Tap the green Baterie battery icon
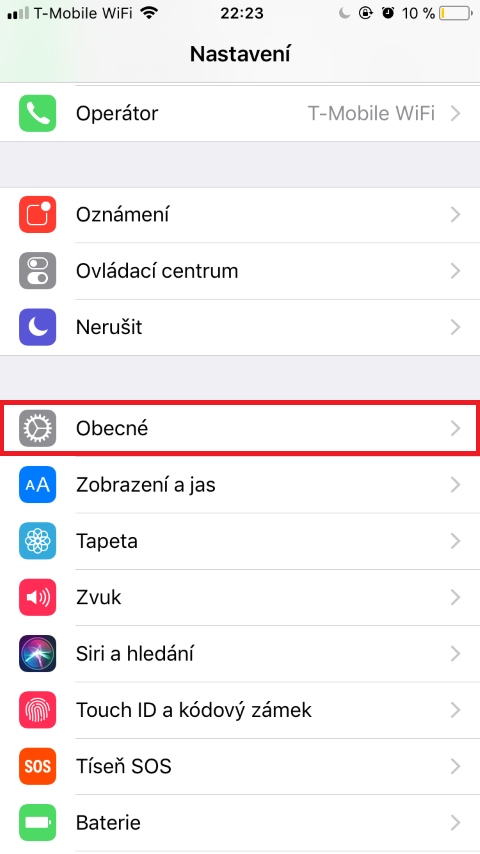The image size is (480, 854). tap(38, 822)
